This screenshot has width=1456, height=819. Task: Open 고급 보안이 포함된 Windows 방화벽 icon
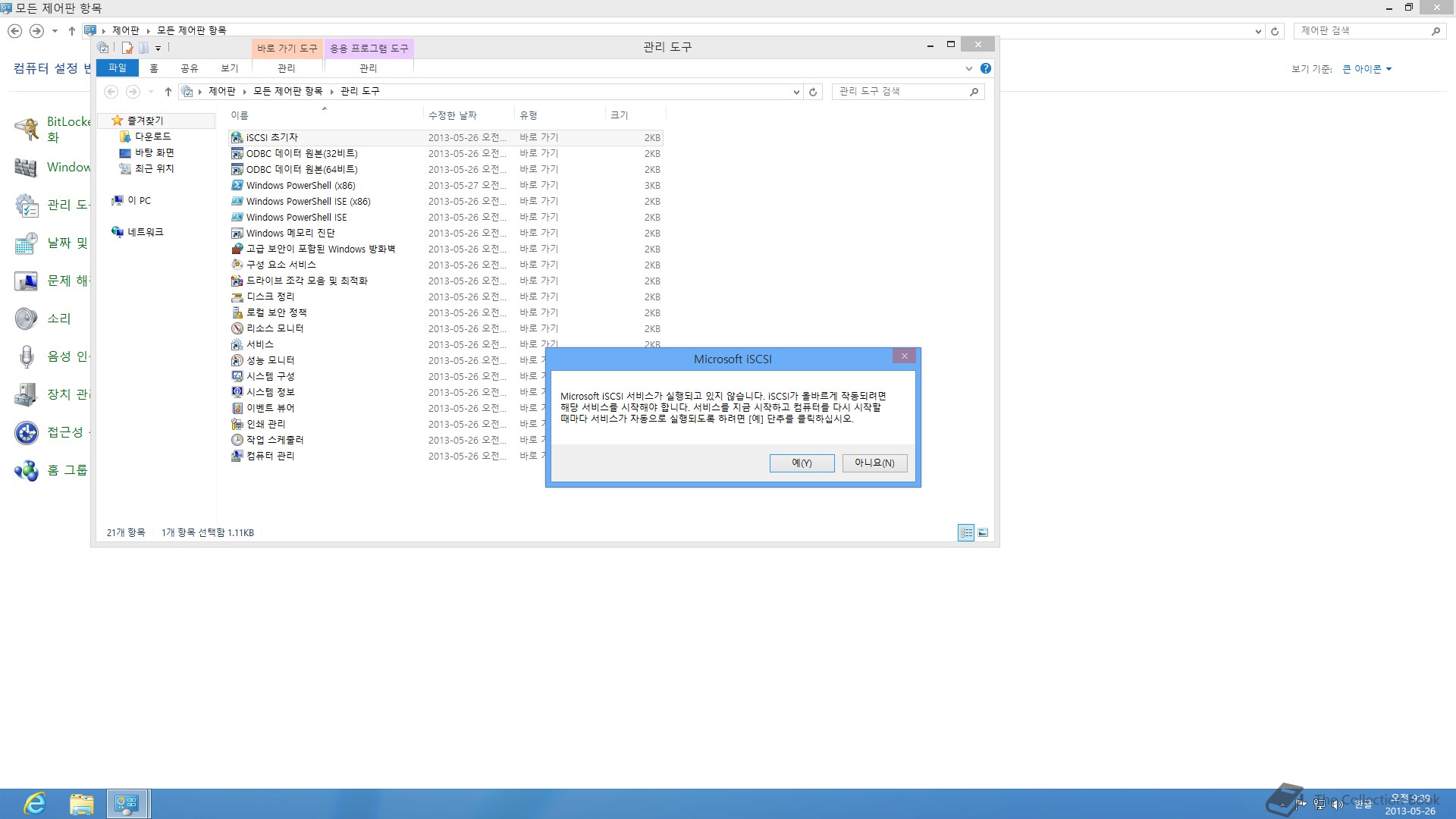coord(237,249)
